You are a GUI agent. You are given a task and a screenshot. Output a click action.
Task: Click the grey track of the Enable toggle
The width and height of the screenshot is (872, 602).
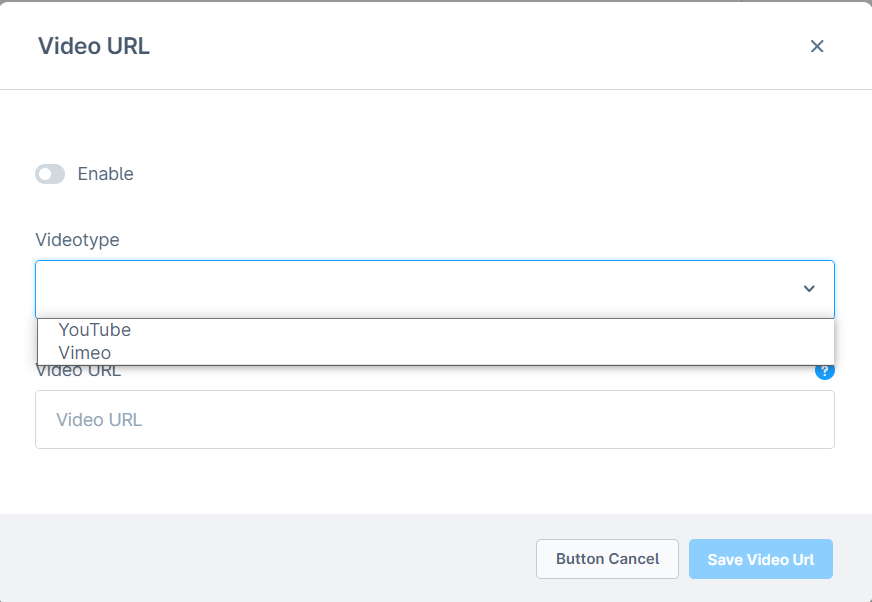tap(56, 174)
